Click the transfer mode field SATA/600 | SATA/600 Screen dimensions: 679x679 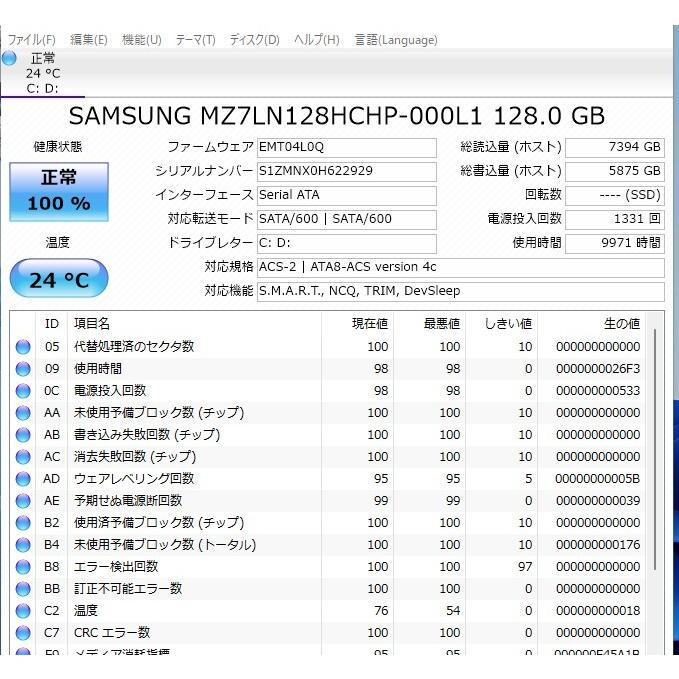point(346,220)
